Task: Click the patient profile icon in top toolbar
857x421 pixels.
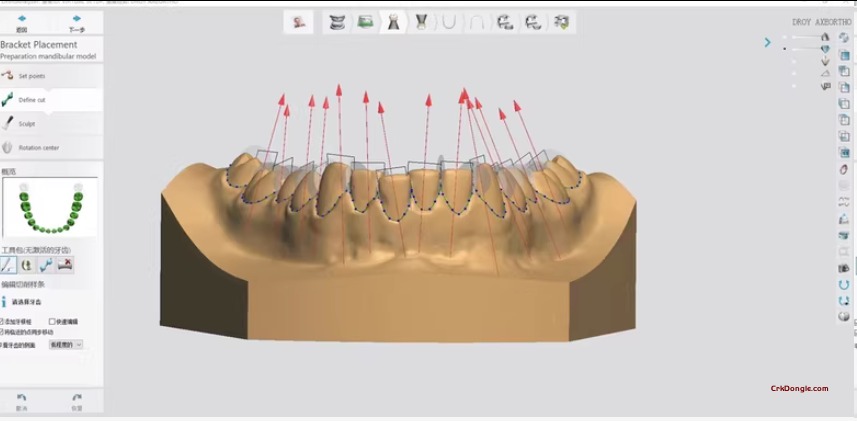Action: (x=298, y=22)
